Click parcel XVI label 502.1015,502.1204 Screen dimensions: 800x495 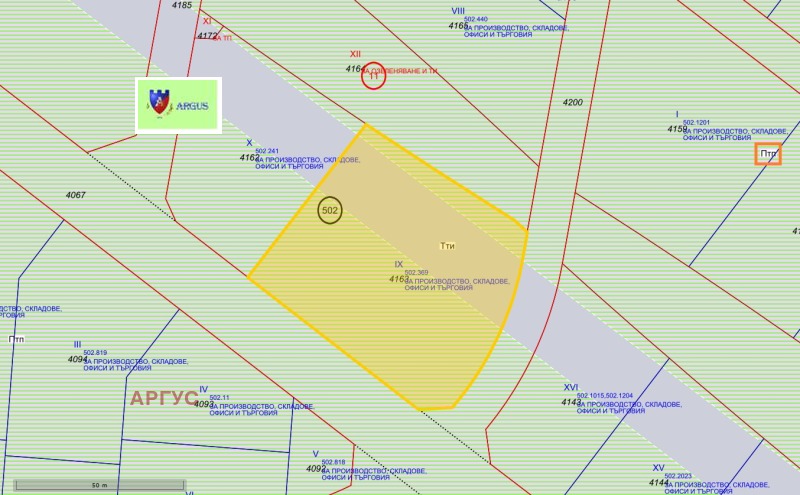604,396
